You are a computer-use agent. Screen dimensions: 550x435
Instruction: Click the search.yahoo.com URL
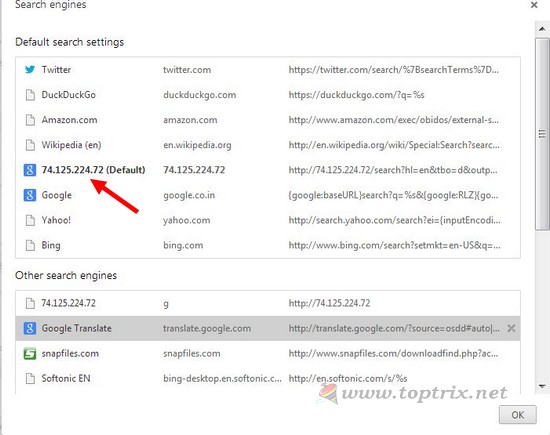click(395, 220)
